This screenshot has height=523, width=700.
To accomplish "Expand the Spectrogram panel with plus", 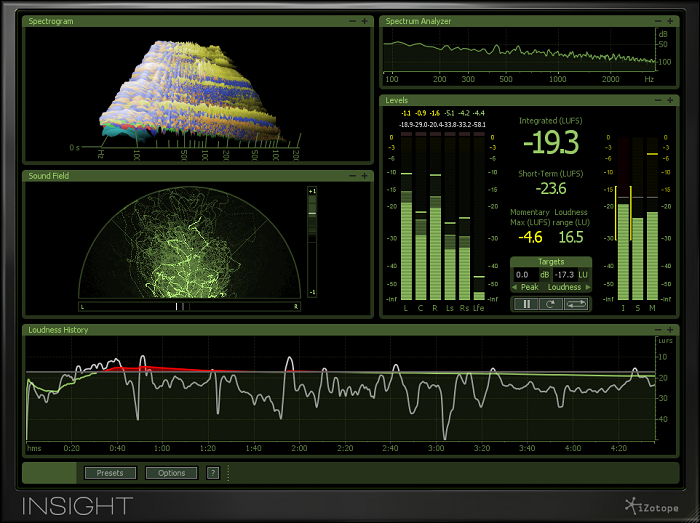I will point(365,20).
